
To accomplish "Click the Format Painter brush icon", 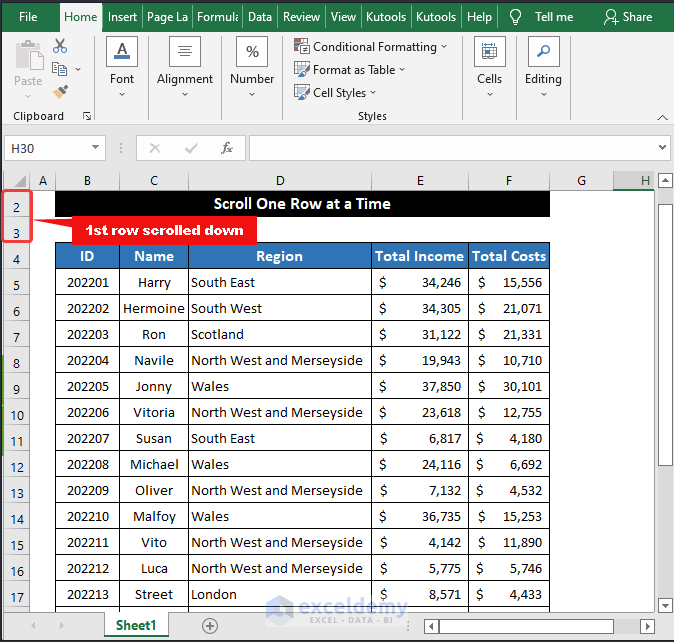I will point(60,91).
